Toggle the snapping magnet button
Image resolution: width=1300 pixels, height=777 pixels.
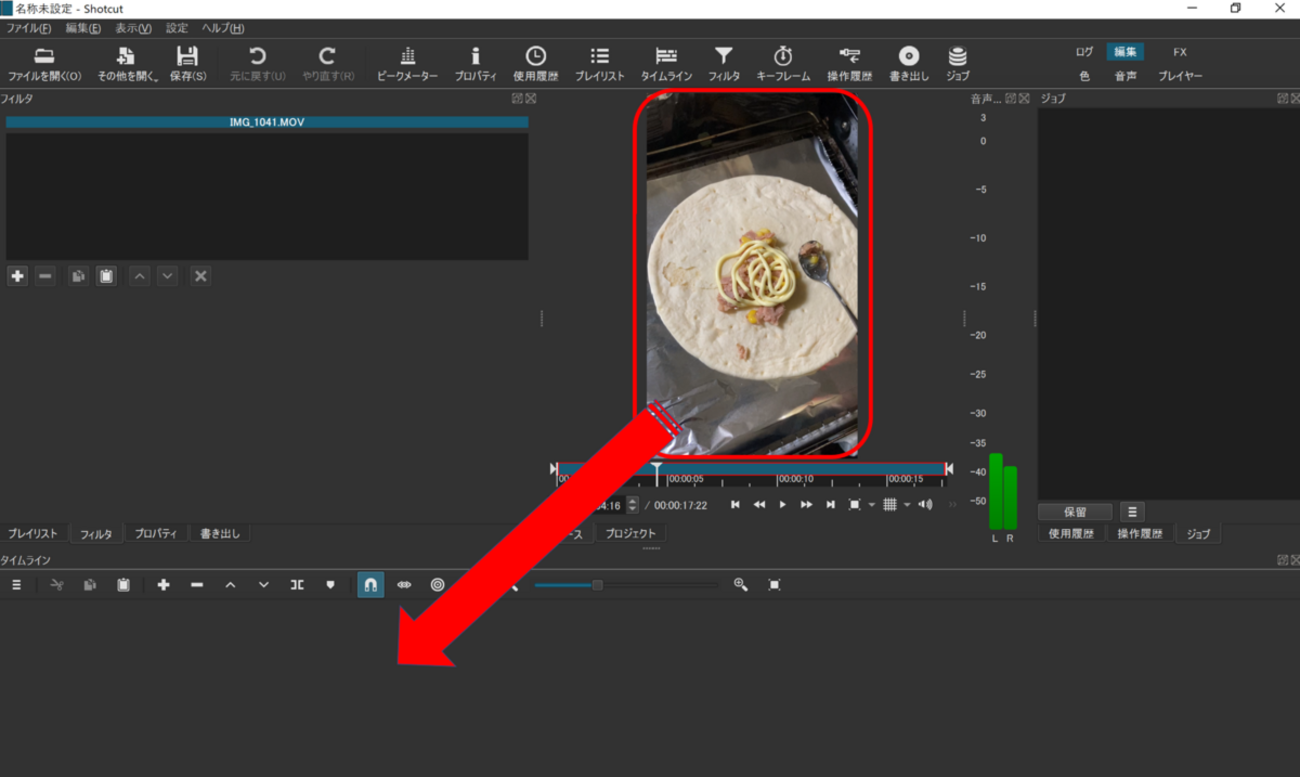[x=370, y=585]
